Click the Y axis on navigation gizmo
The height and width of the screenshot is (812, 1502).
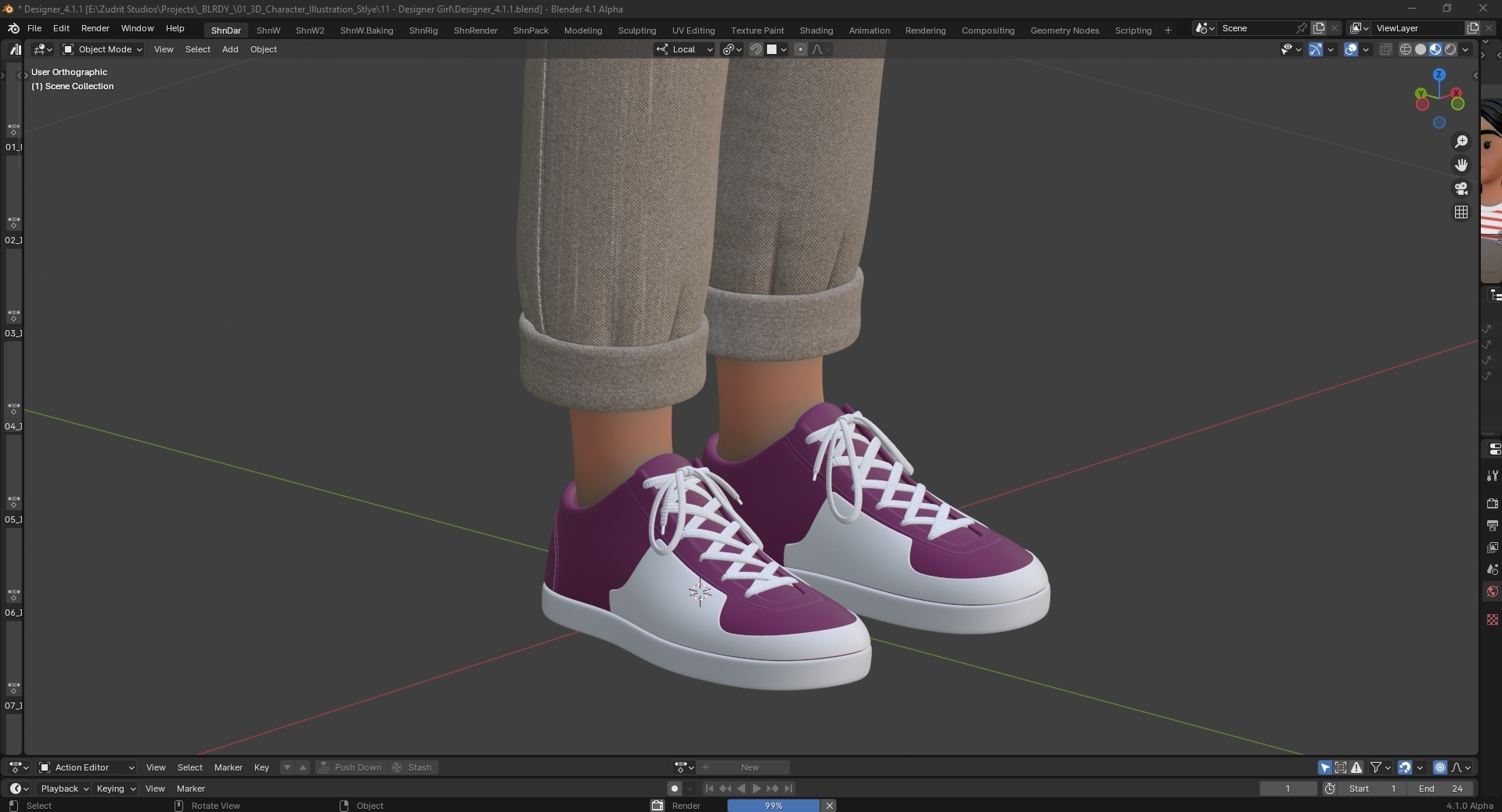click(1421, 94)
